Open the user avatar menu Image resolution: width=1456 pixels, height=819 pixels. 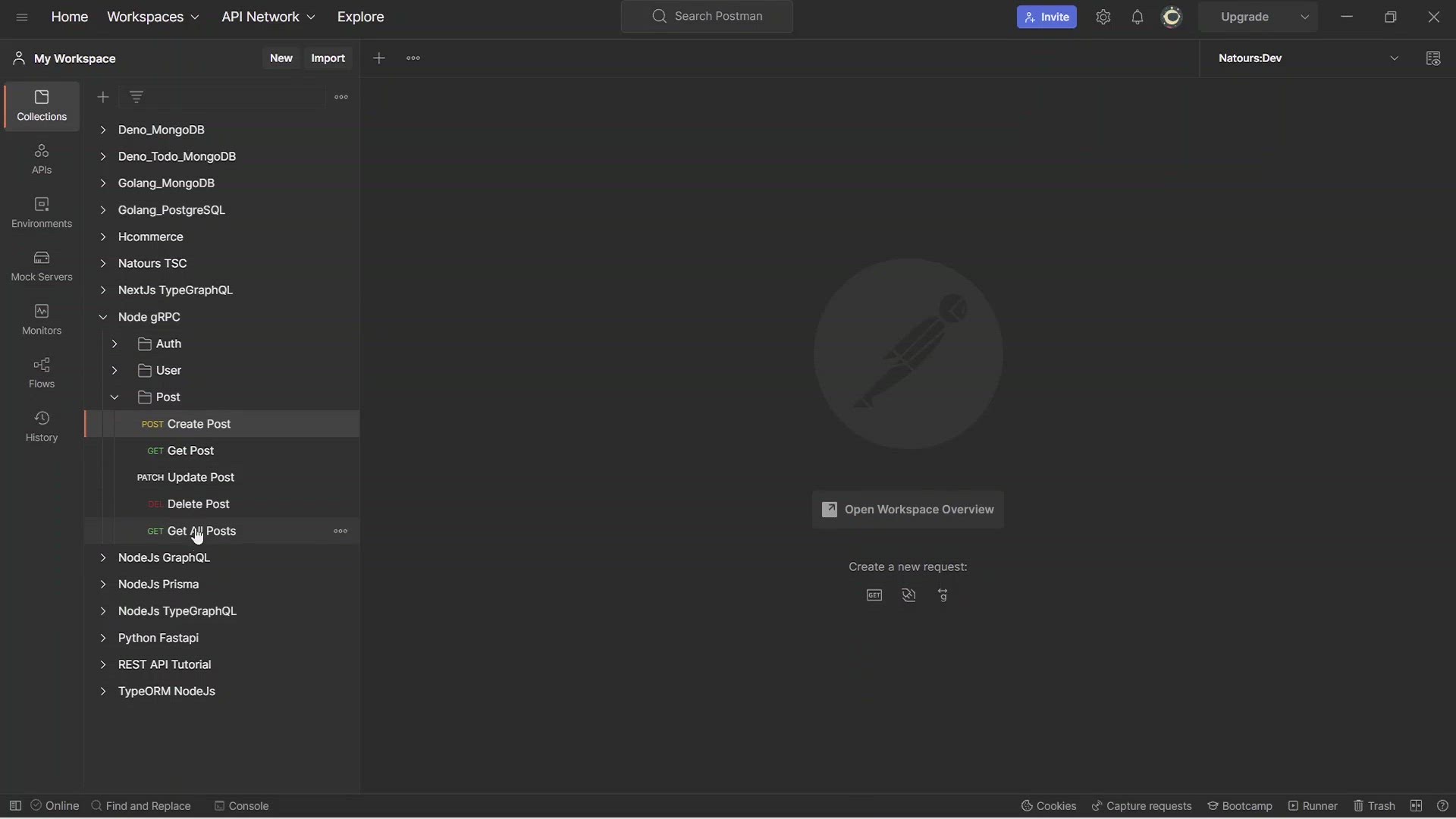click(x=1172, y=17)
